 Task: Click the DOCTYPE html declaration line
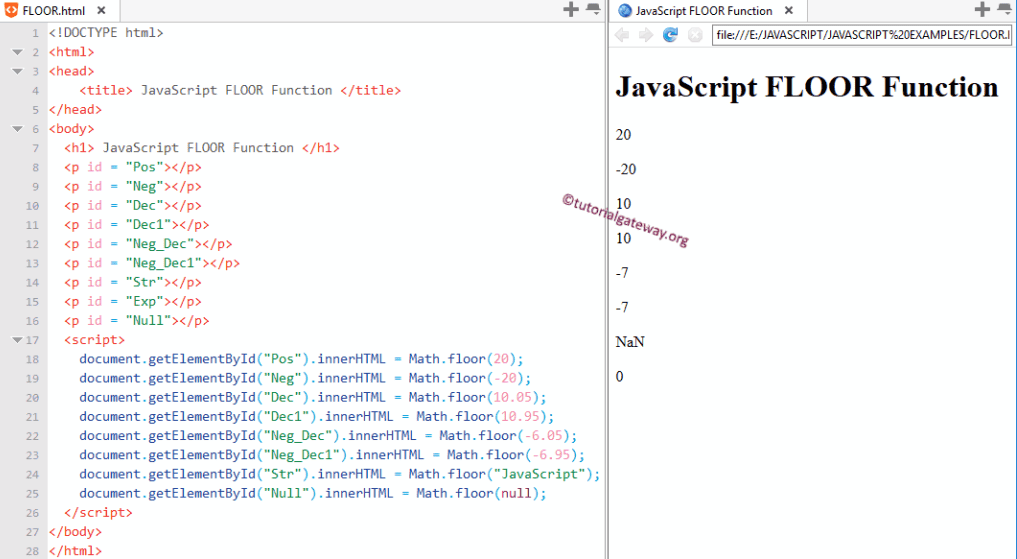106,32
